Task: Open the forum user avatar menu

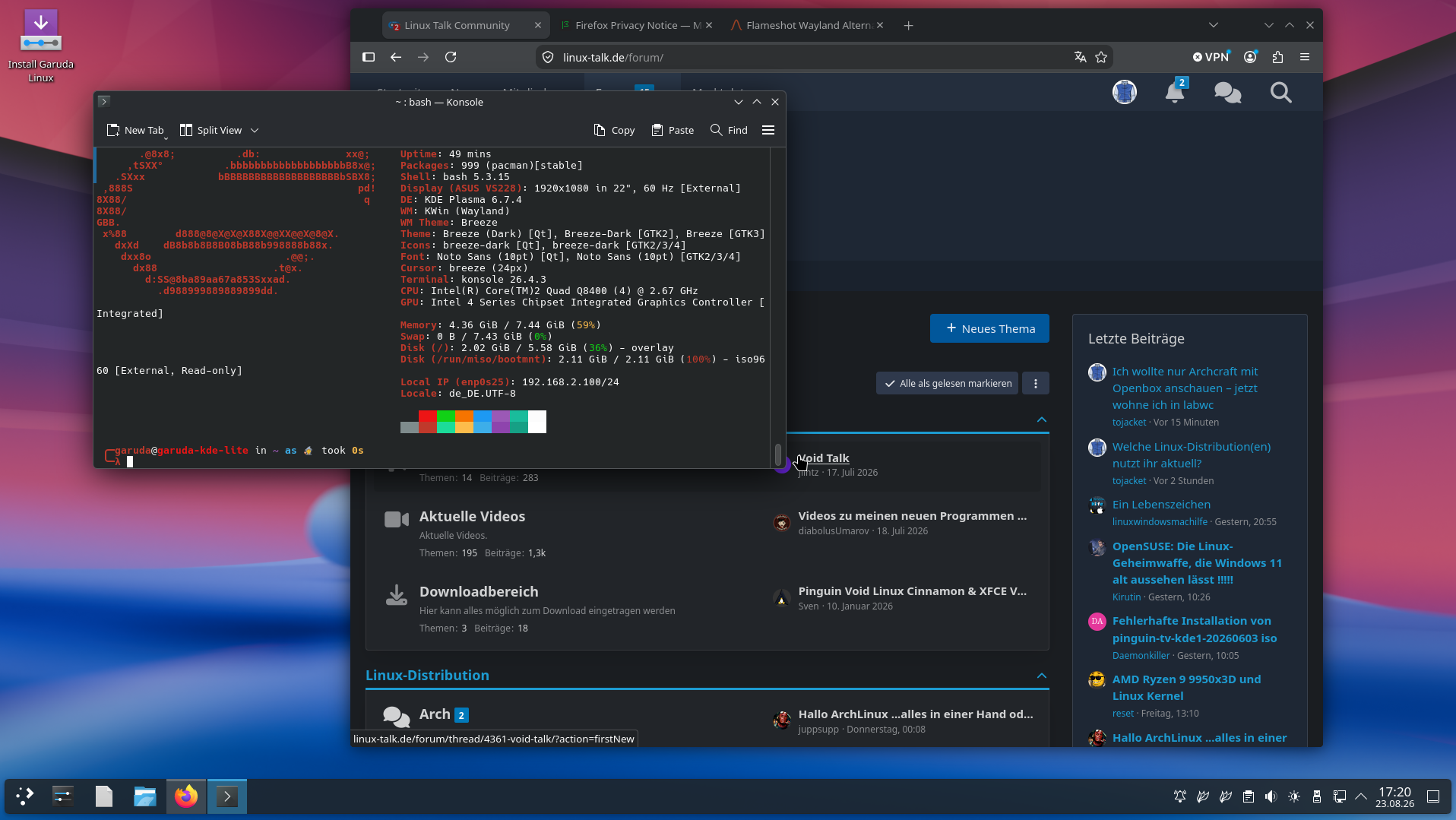Action: point(1125,92)
